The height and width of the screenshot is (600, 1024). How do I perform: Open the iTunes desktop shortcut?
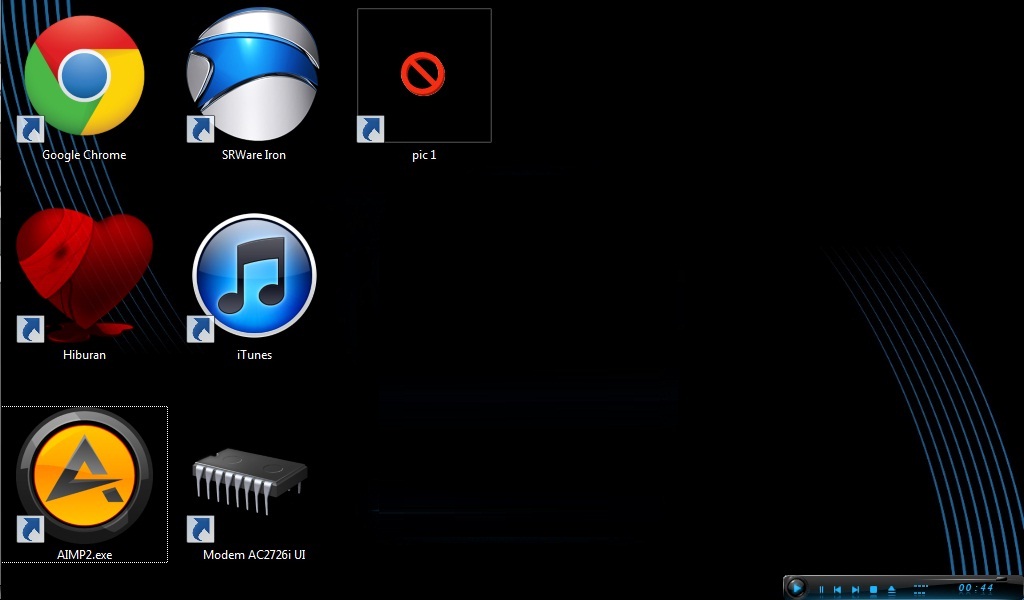click(x=254, y=275)
